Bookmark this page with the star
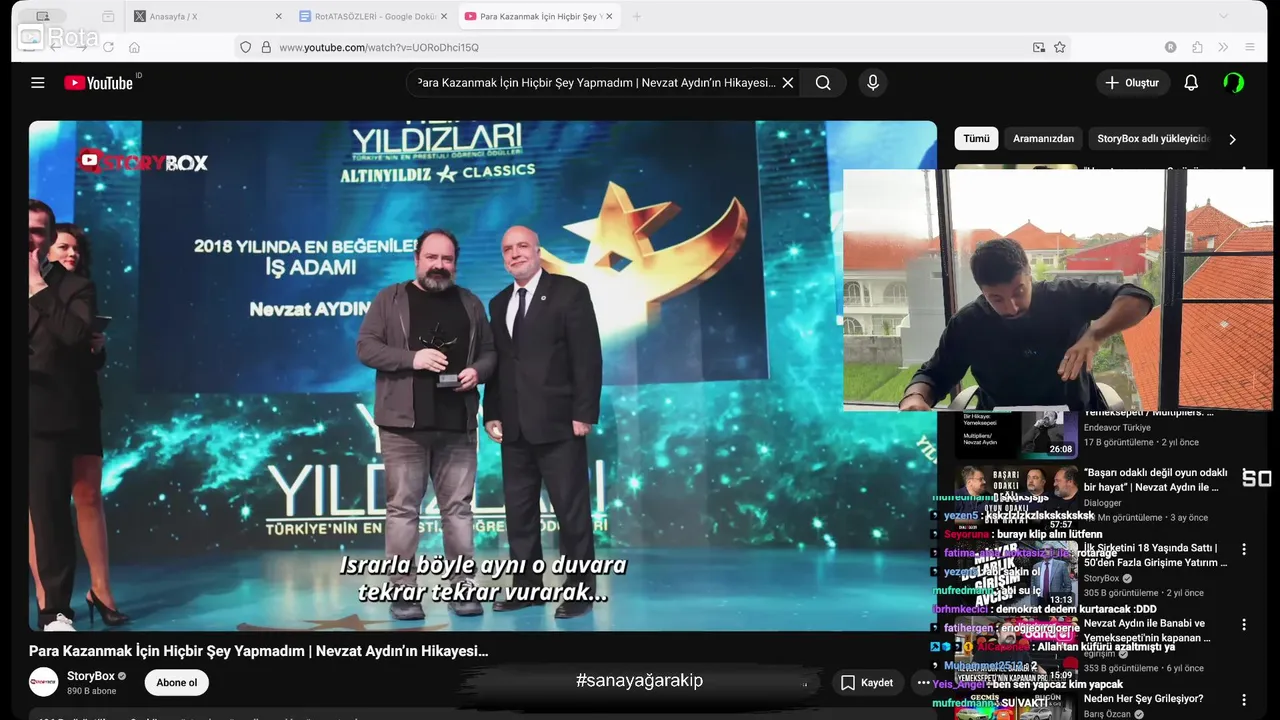The height and width of the screenshot is (720, 1280). 1060,47
